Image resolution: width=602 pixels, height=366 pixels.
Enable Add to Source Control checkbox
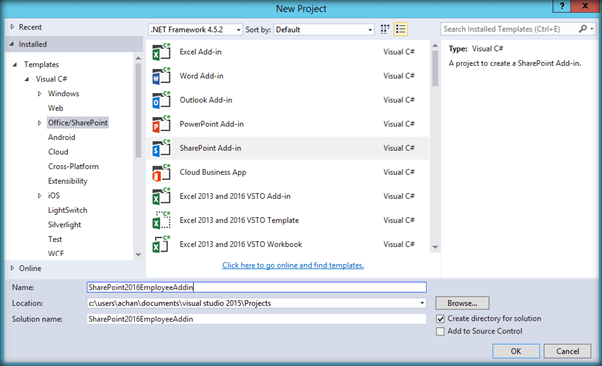(440, 331)
